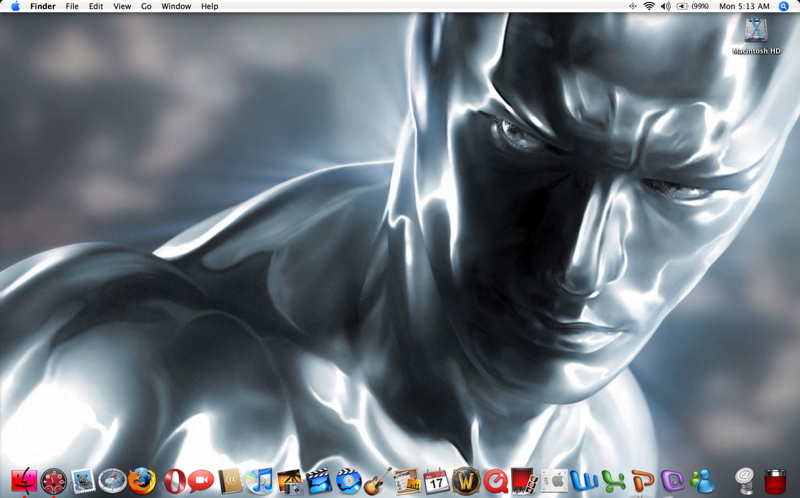
Task: Open the File menu
Action: 72,6
